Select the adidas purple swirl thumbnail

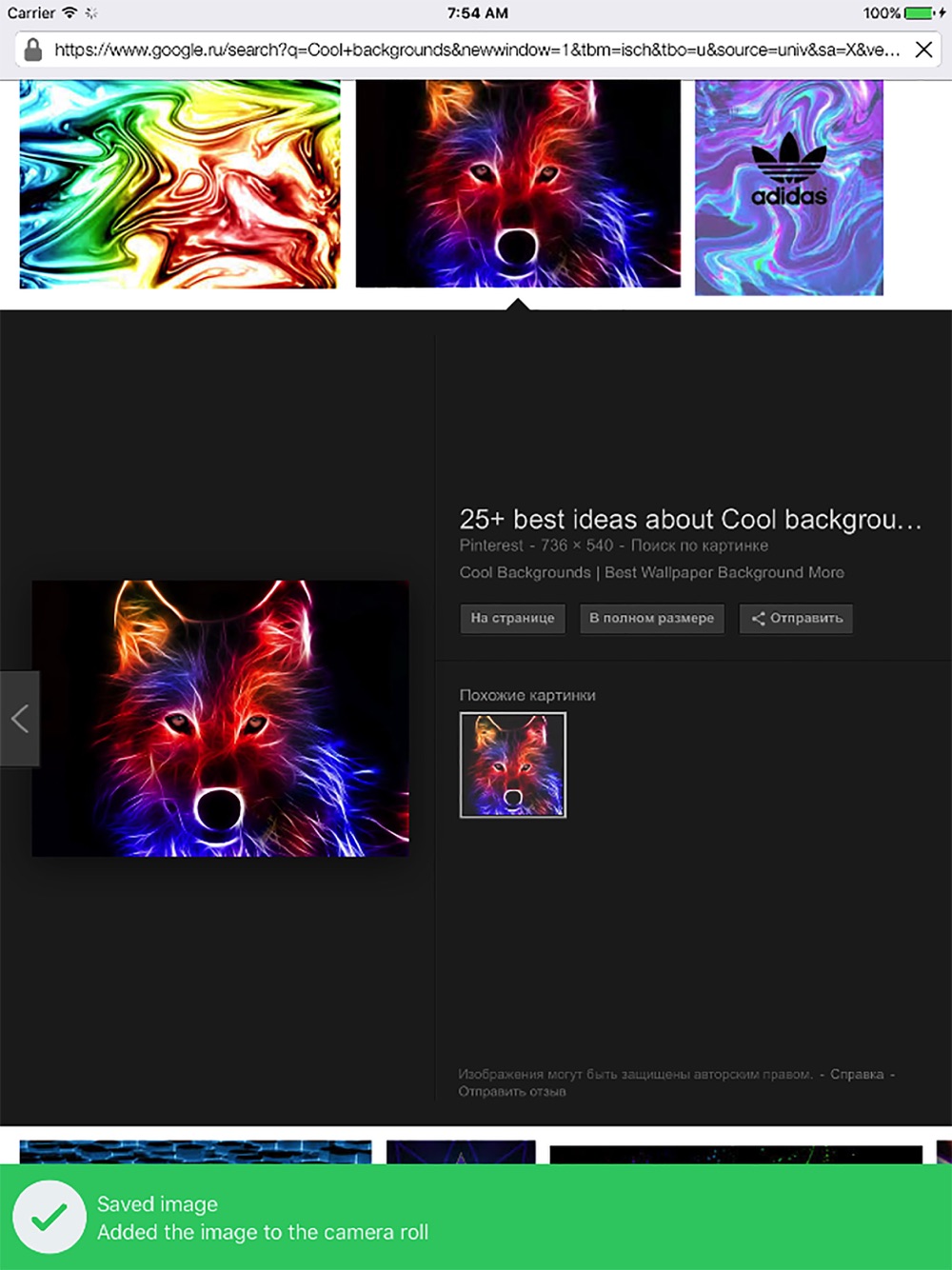(x=789, y=188)
